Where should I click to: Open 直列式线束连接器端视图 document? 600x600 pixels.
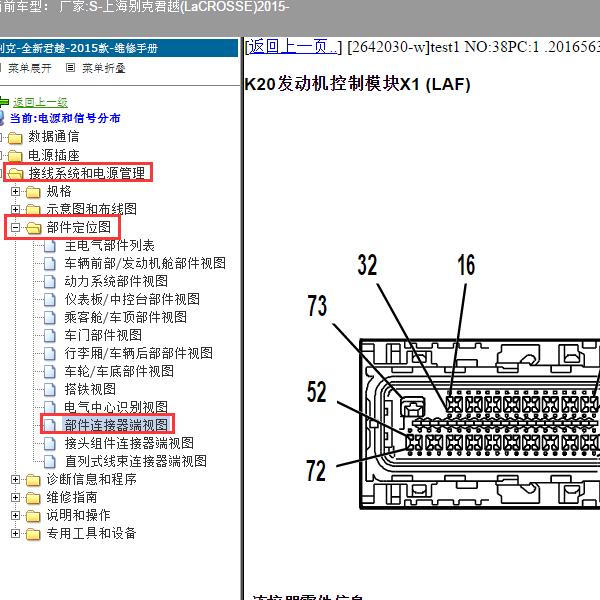tap(135, 461)
